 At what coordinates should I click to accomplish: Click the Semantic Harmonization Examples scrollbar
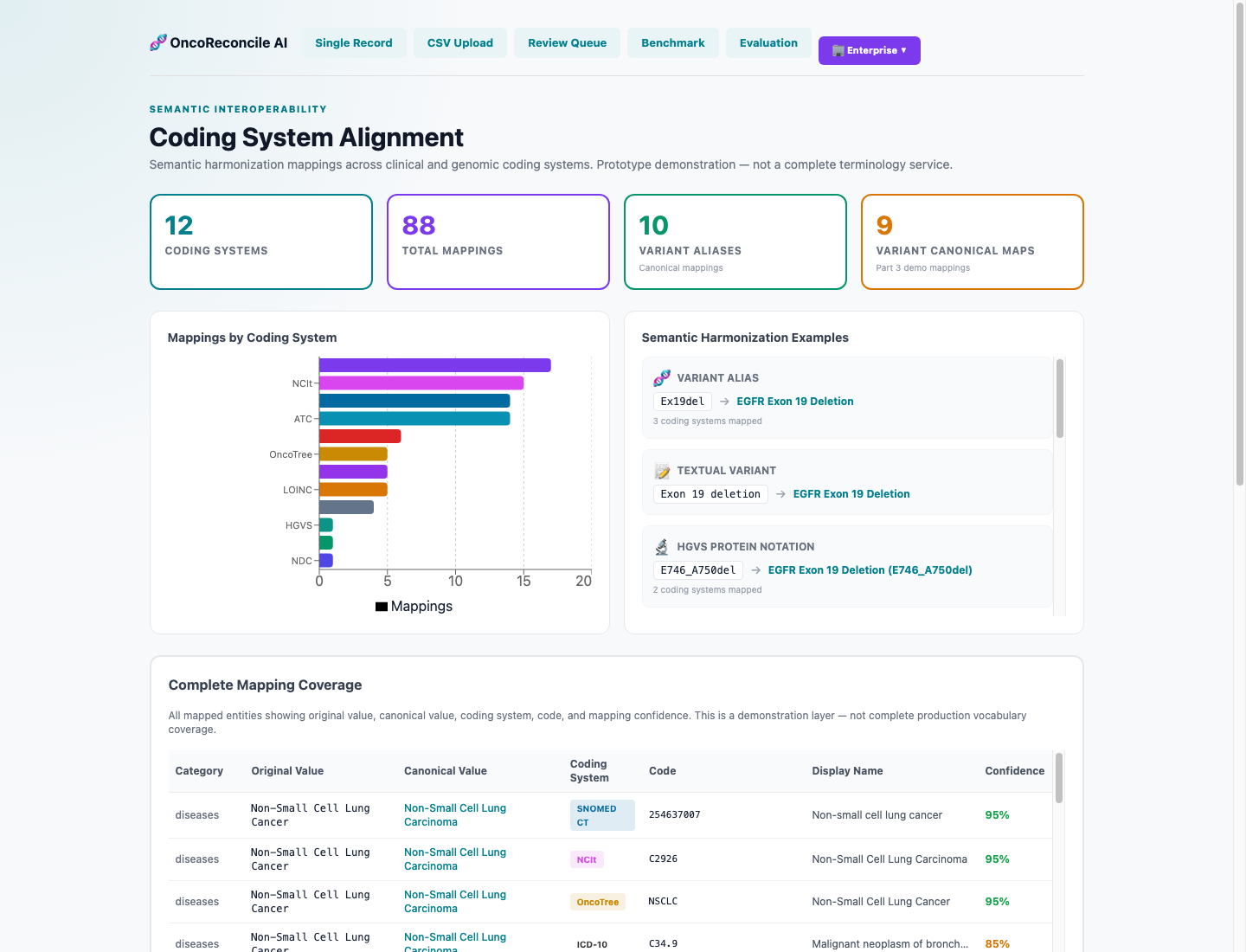1059,398
